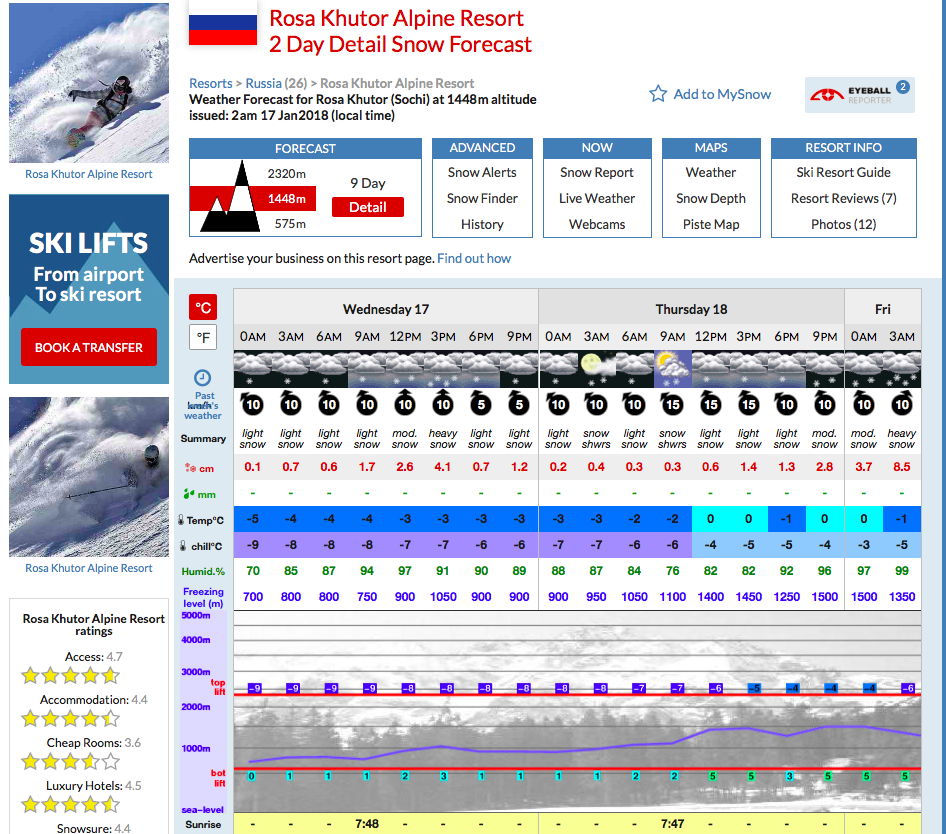946x834 pixels.
Task: Open Resort Reviews (7)
Action: coord(843,199)
